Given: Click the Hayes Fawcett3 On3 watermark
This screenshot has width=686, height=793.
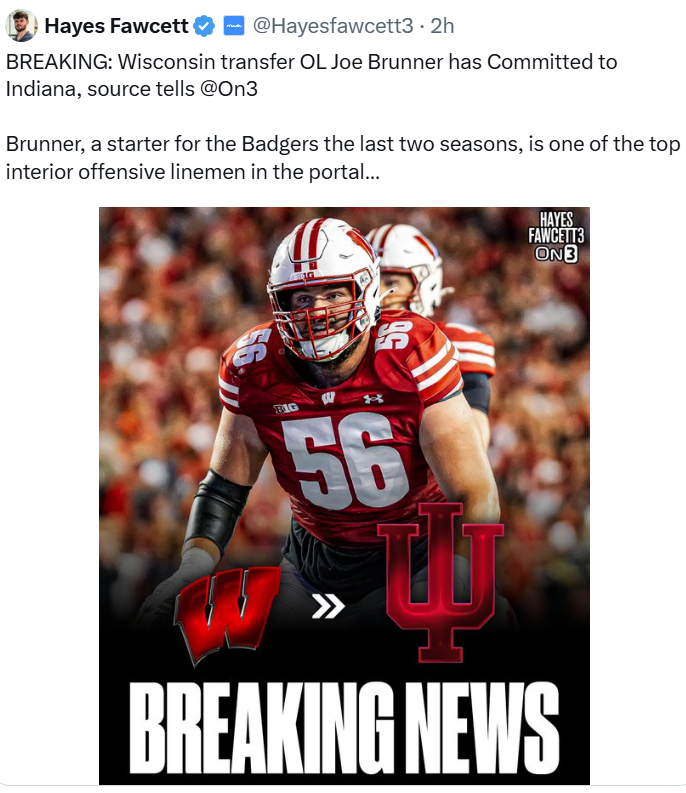Looking at the screenshot, I should tap(556, 237).
